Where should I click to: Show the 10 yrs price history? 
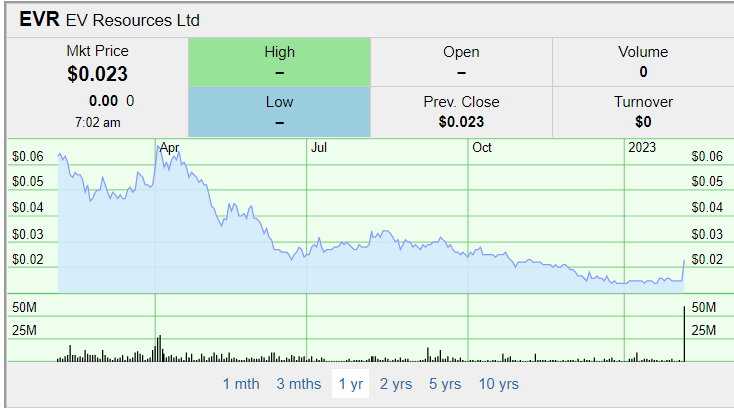coord(498,384)
